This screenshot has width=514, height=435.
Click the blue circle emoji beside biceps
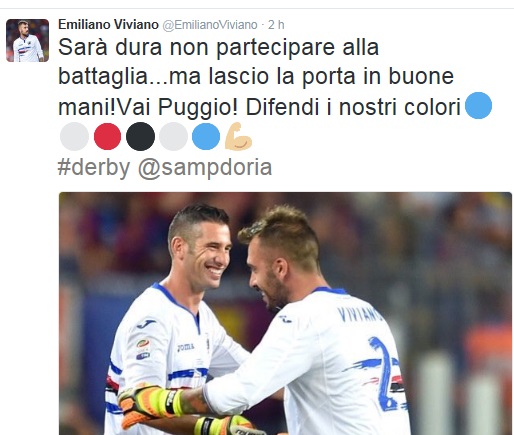[x=206, y=136]
